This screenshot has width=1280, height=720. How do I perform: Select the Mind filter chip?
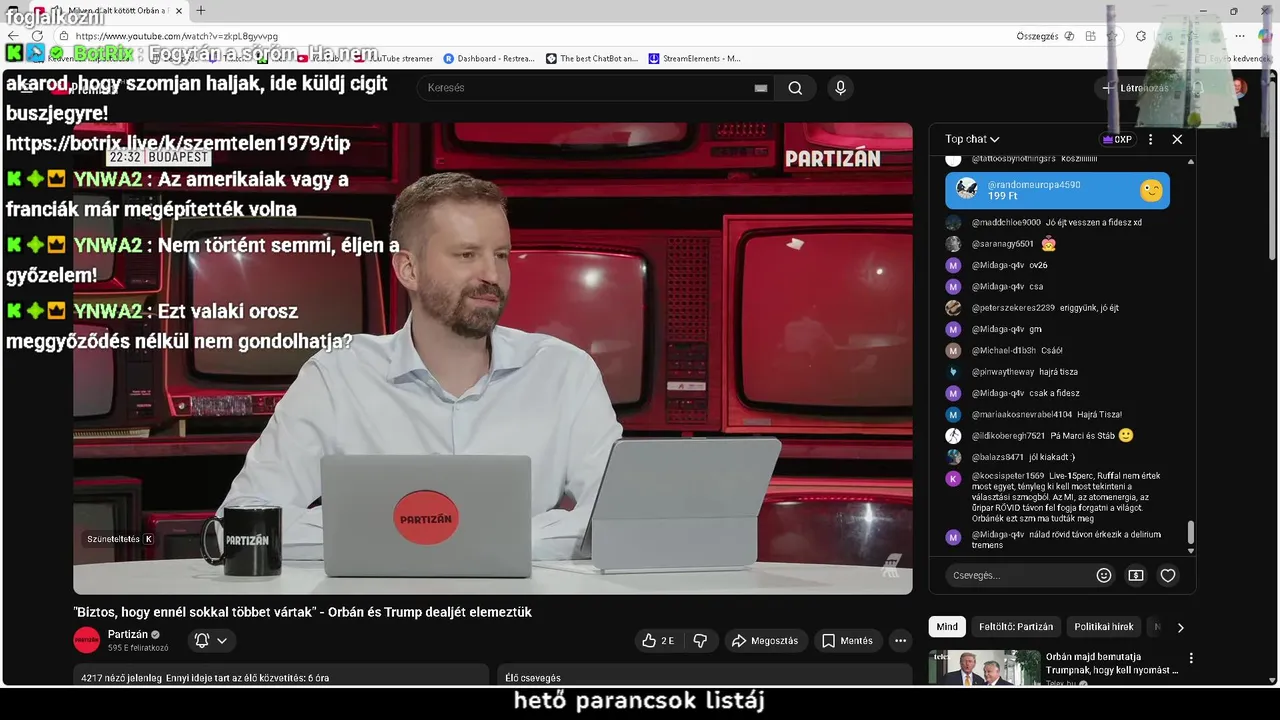coord(947,627)
